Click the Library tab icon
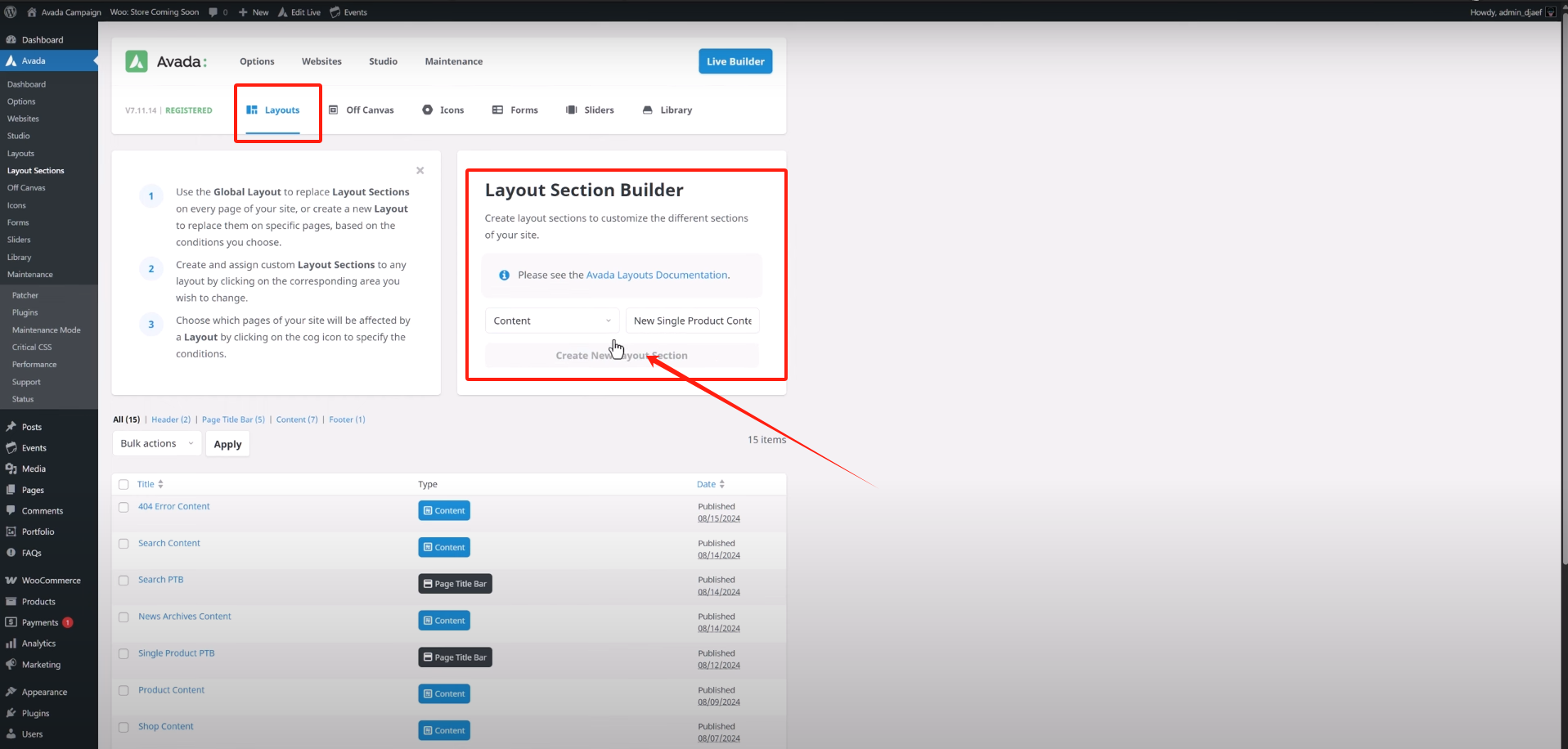 (648, 110)
